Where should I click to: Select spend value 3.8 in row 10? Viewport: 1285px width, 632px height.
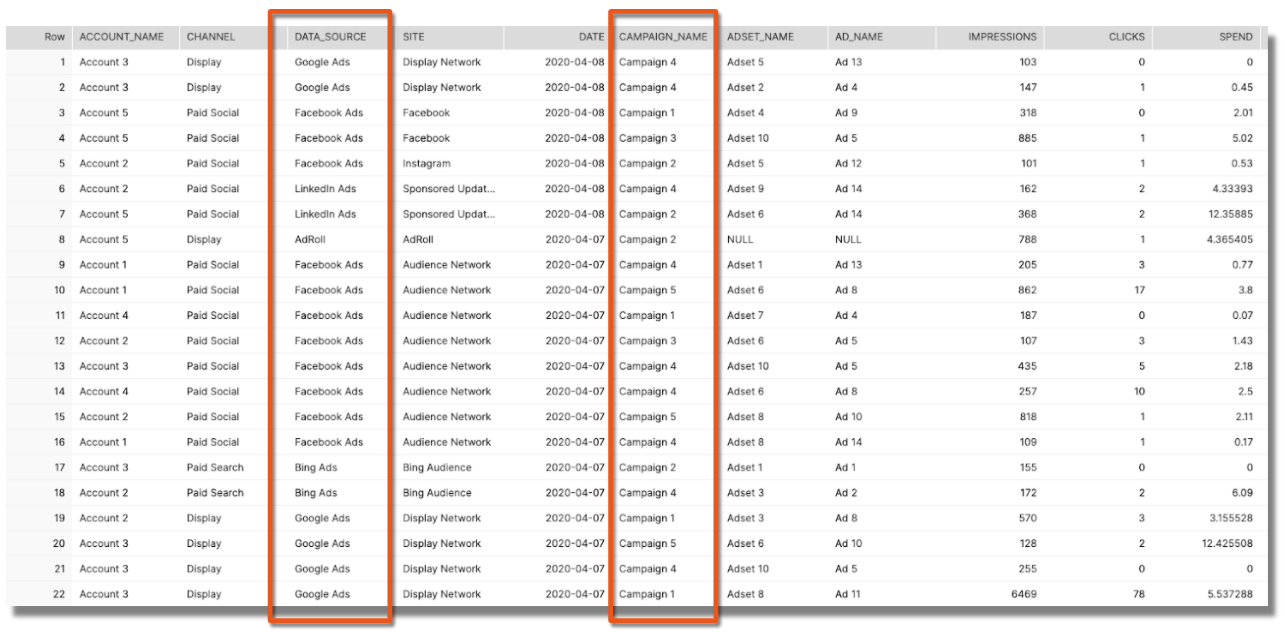coord(1245,291)
